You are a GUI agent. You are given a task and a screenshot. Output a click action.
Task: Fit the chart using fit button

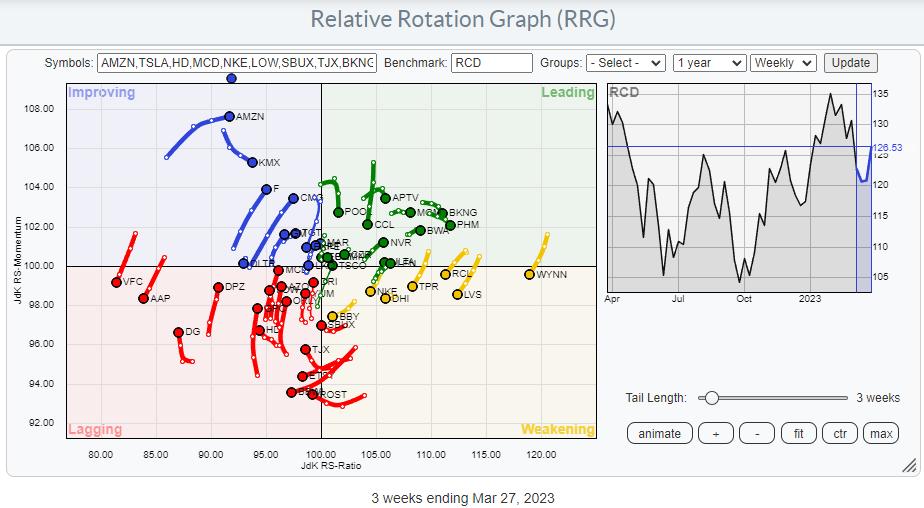pyautogui.click(x=797, y=433)
